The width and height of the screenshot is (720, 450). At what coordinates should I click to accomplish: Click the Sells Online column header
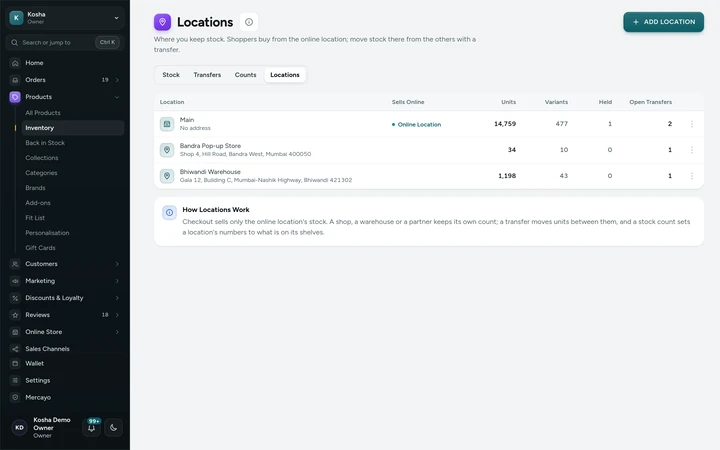click(x=408, y=102)
